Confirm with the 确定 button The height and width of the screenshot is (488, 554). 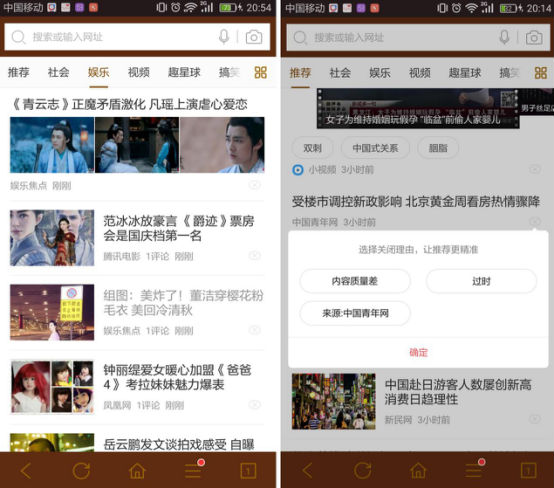pyautogui.click(x=418, y=352)
